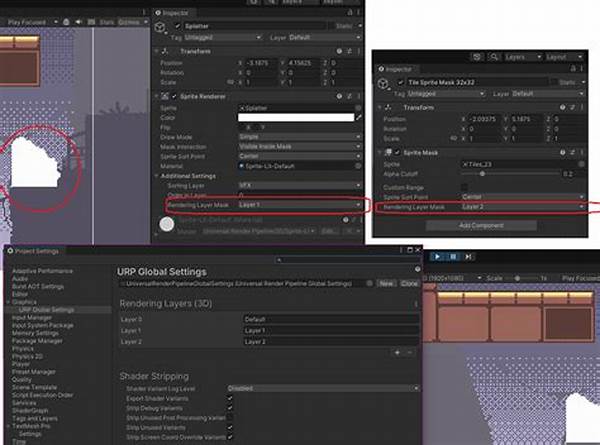The width and height of the screenshot is (600, 445).
Task: Add a rendering layer with plus icon
Action: click(x=397, y=352)
